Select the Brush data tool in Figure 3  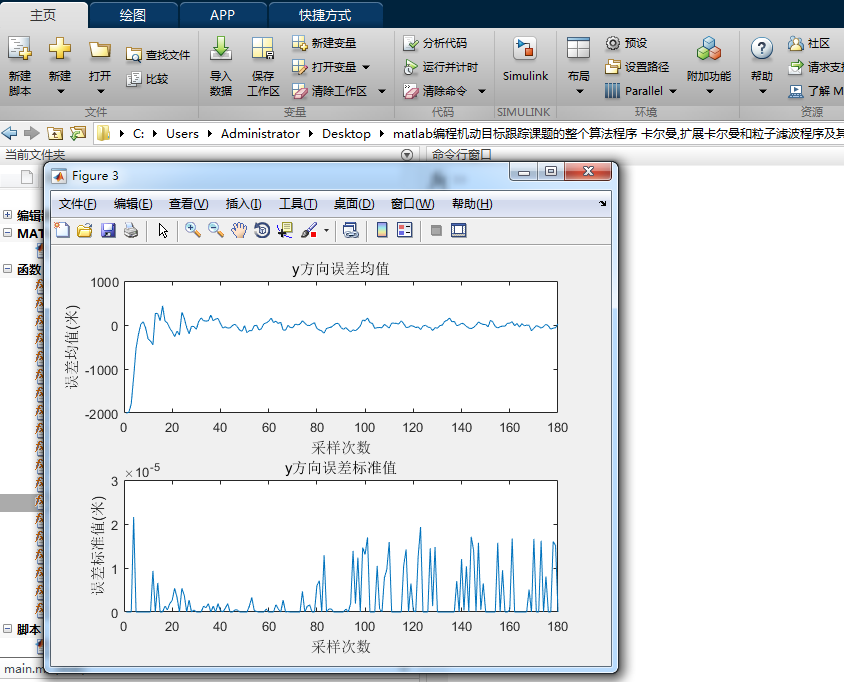click(310, 230)
